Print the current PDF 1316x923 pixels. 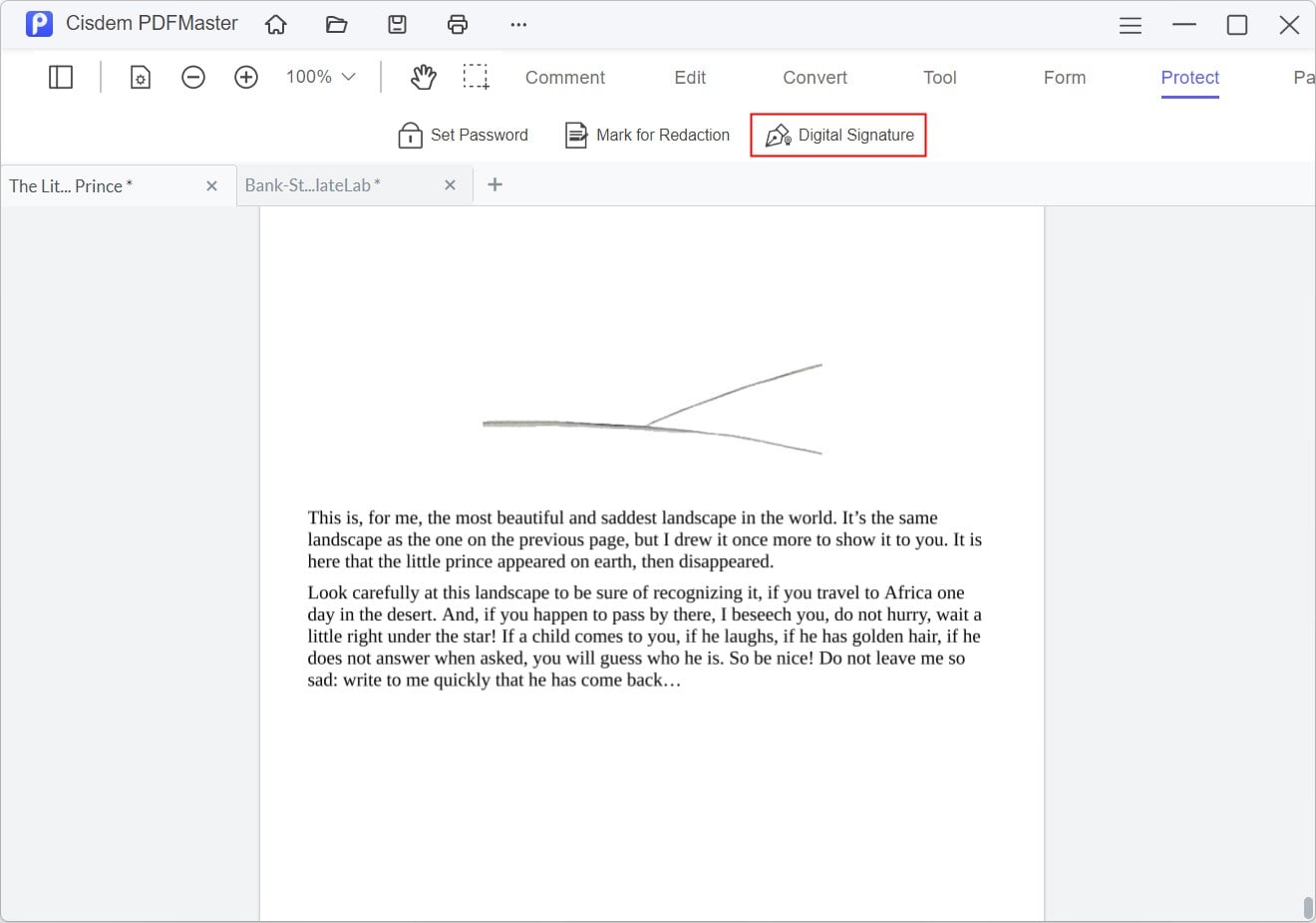pyautogui.click(x=458, y=24)
